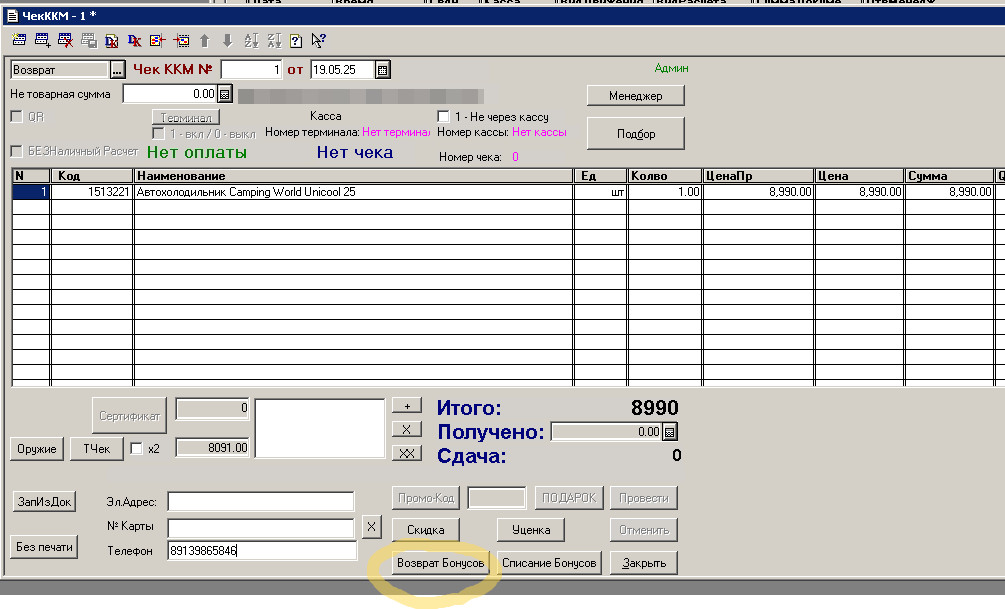This screenshot has width=1005, height=609.
Task: Click into the № Карты input field
Action: [261, 528]
